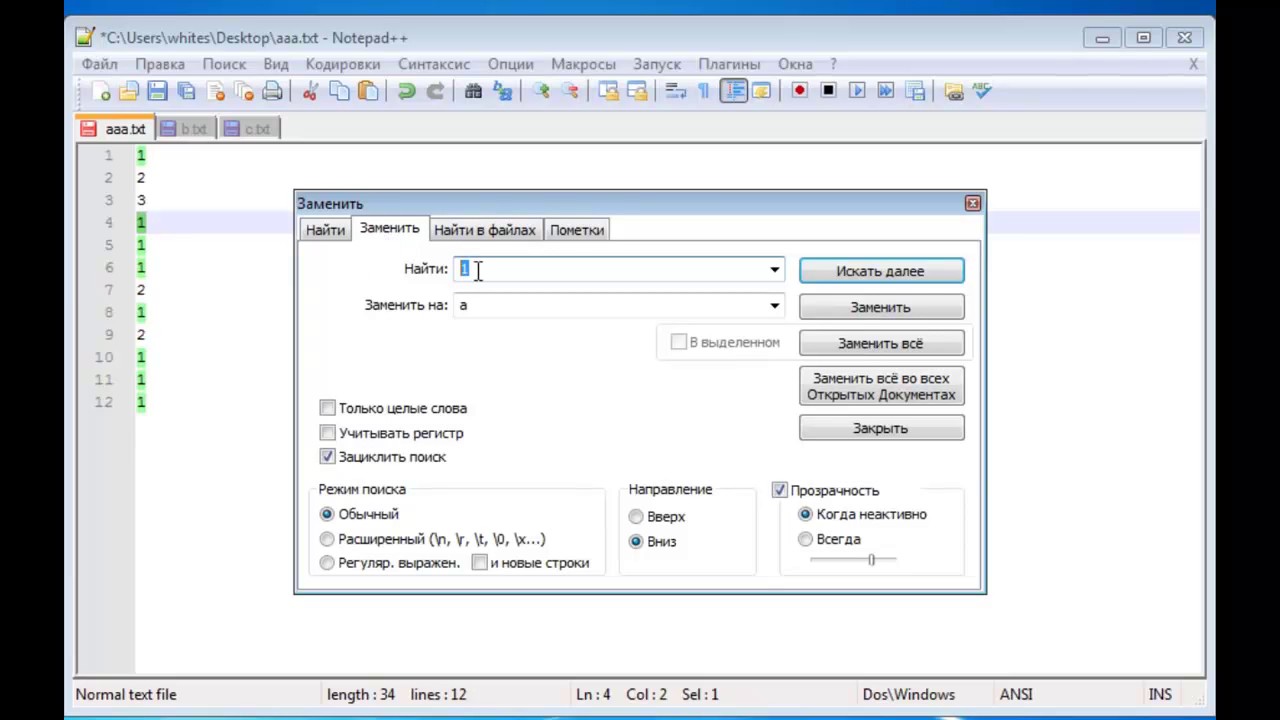Open the 'Макросы' menu

coord(583,64)
